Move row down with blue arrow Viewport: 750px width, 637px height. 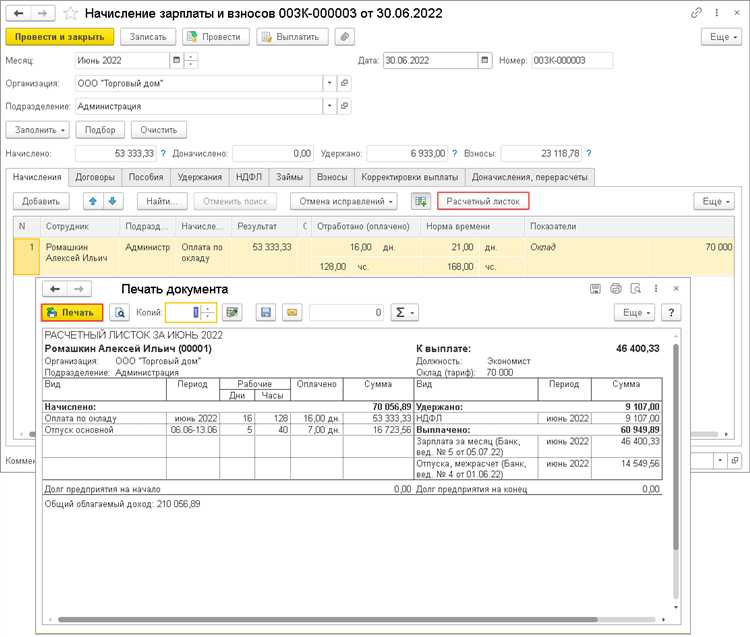(x=113, y=201)
